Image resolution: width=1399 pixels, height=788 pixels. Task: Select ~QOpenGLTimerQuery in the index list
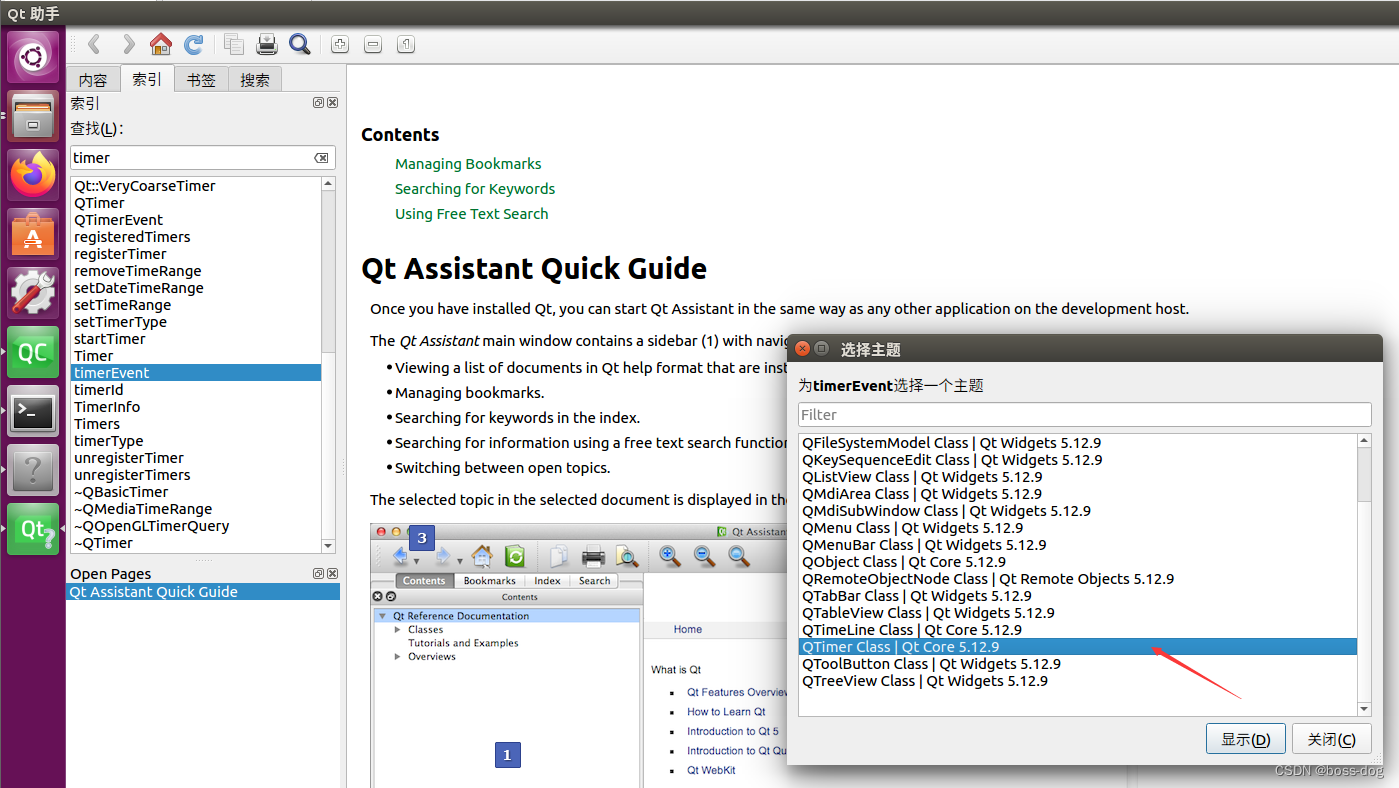click(x=196, y=526)
